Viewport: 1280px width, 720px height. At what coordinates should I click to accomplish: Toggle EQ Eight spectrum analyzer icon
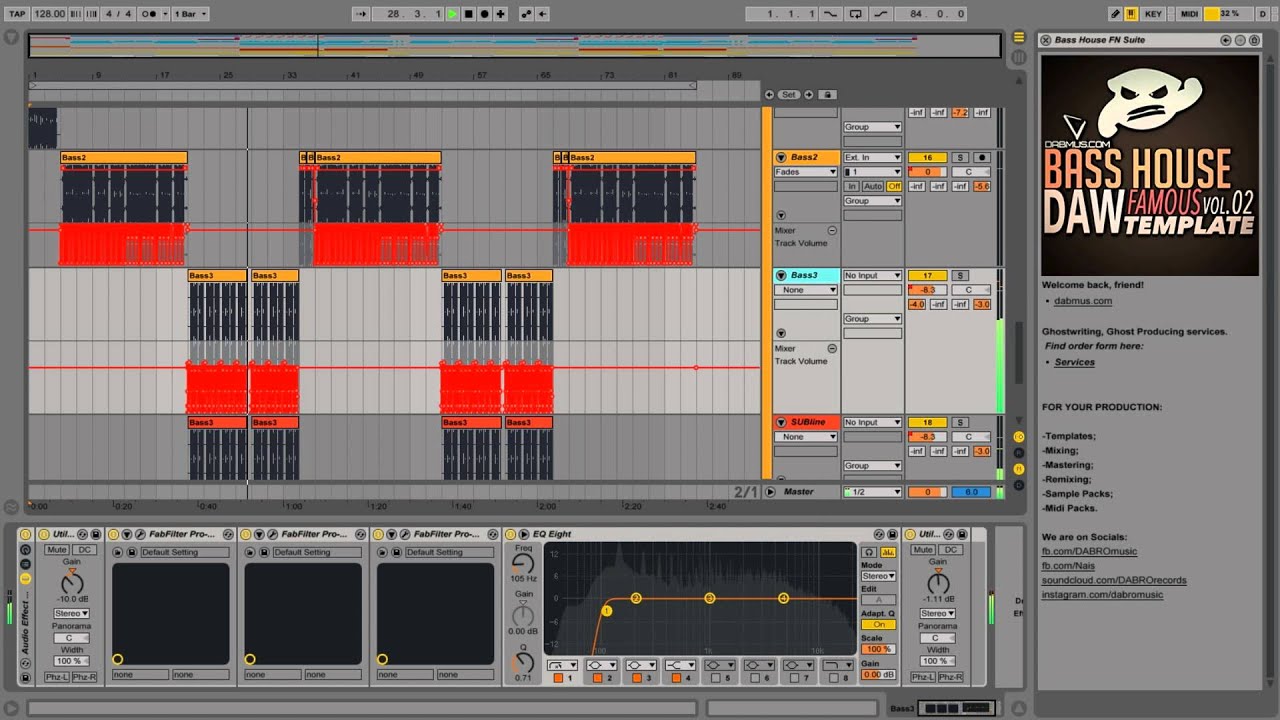[x=887, y=552]
